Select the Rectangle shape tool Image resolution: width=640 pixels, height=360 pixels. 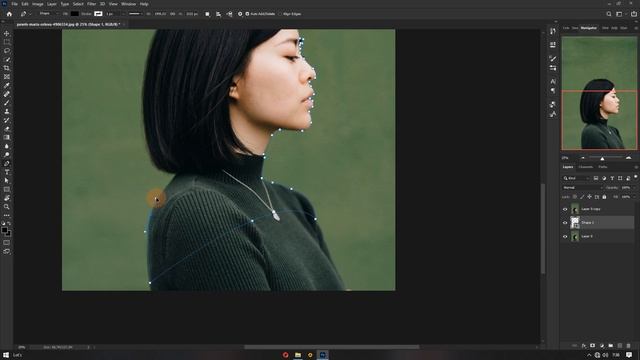click(7, 189)
